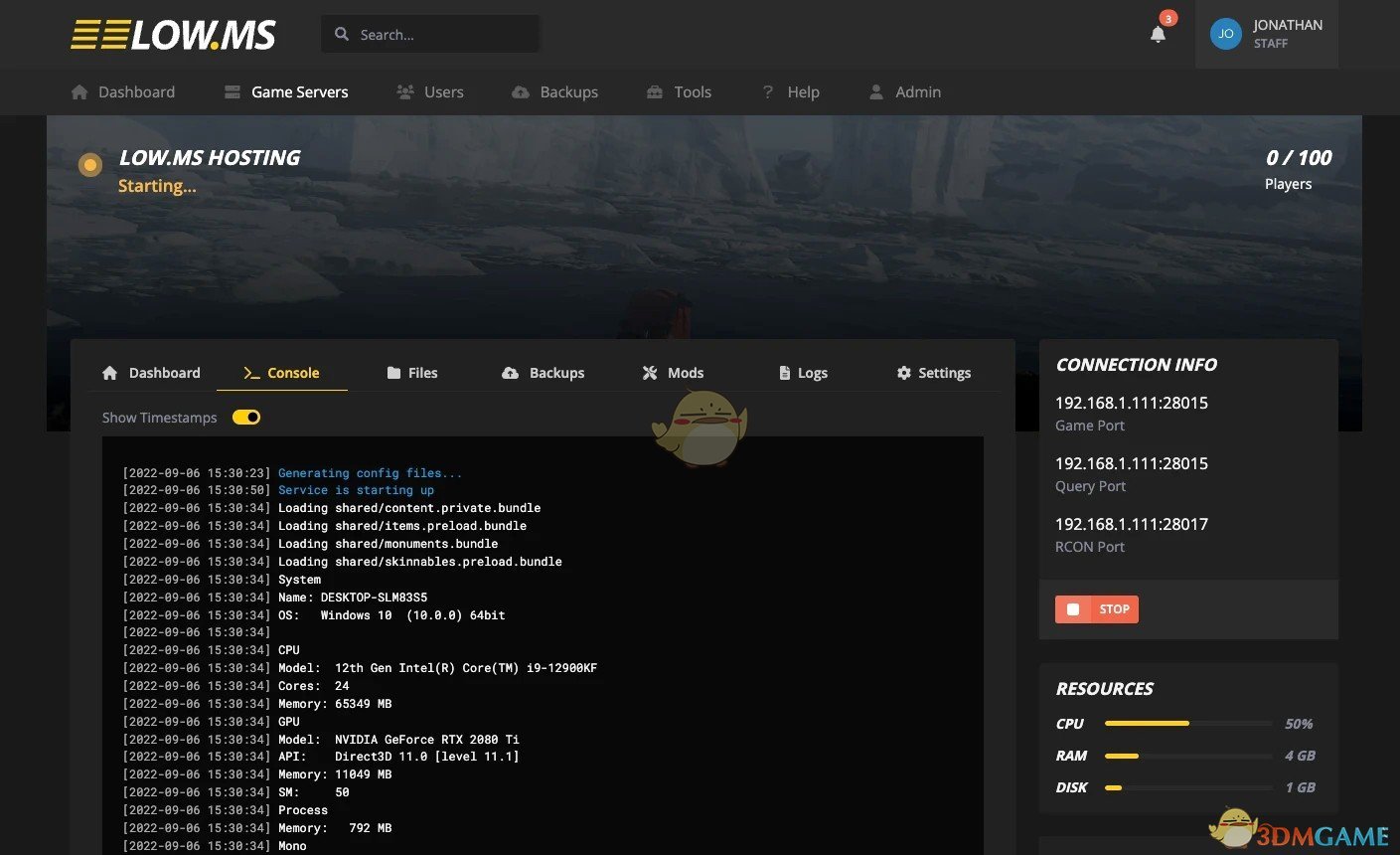Click the CPU usage bar
The height and width of the screenshot is (855, 1400).
[x=1188, y=724]
